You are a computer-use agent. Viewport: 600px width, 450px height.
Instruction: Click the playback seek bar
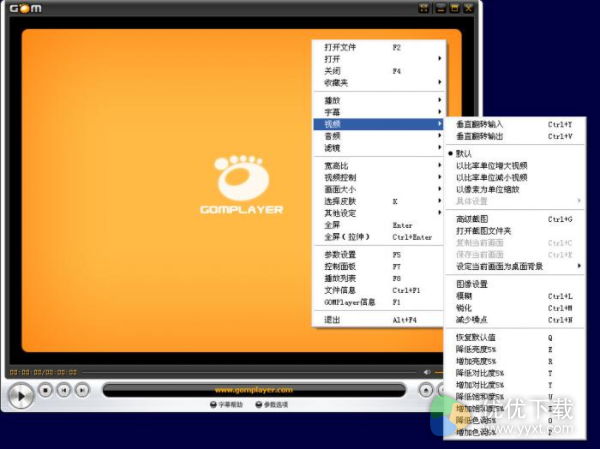[x=249, y=372]
